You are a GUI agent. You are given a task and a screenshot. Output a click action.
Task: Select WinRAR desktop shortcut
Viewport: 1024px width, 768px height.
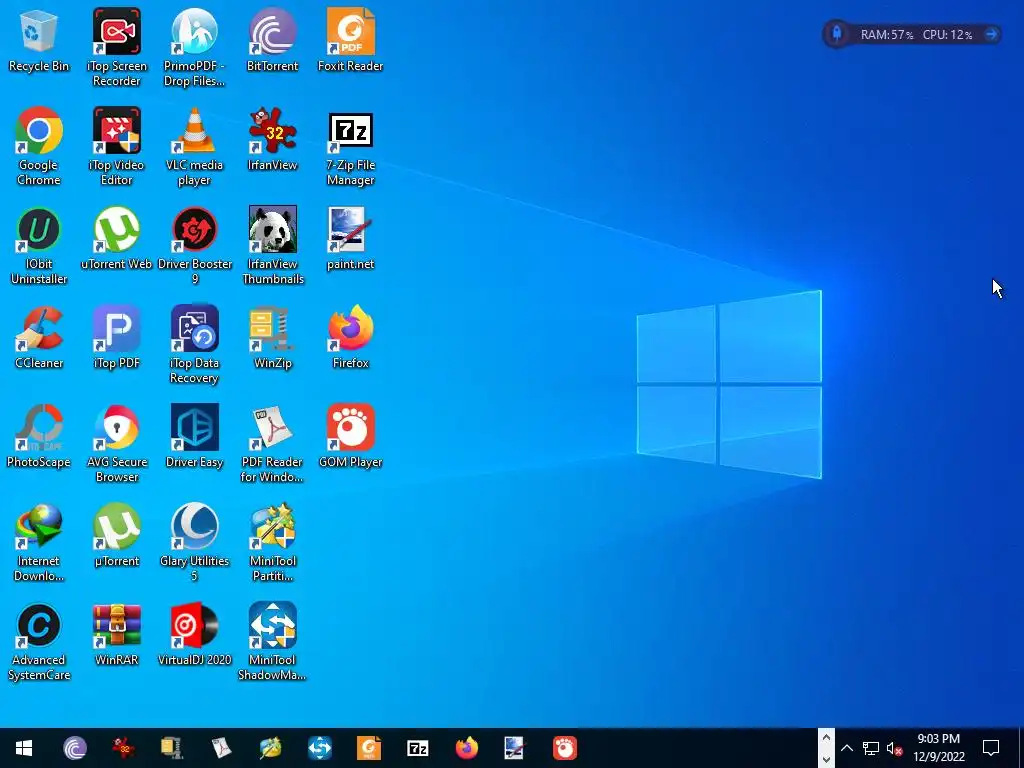[x=116, y=635]
